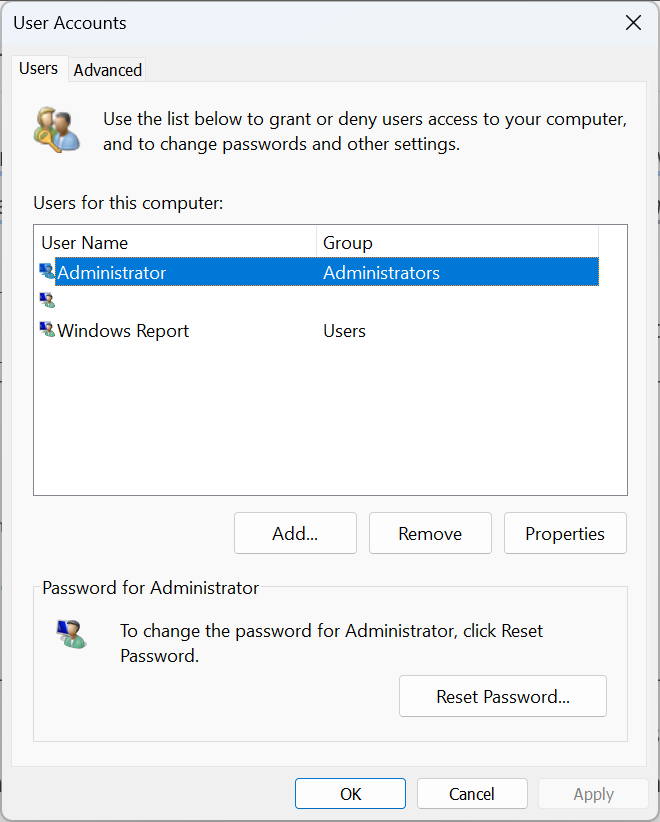Click the Administrator account icon

click(46, 271)
